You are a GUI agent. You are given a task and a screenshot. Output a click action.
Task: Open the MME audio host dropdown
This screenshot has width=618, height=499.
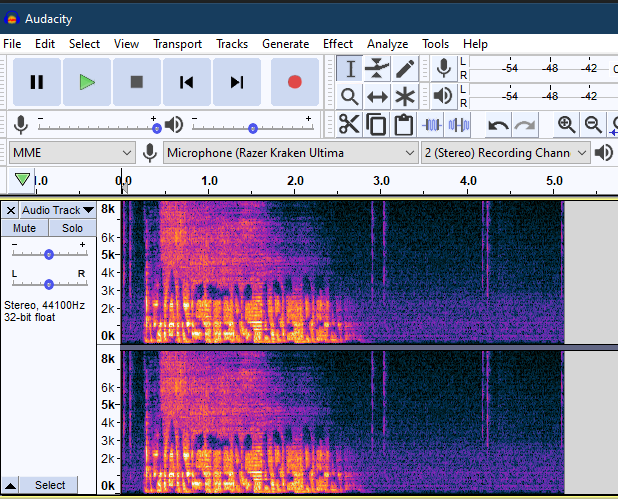pyautogui.click(x=72, y=153)
